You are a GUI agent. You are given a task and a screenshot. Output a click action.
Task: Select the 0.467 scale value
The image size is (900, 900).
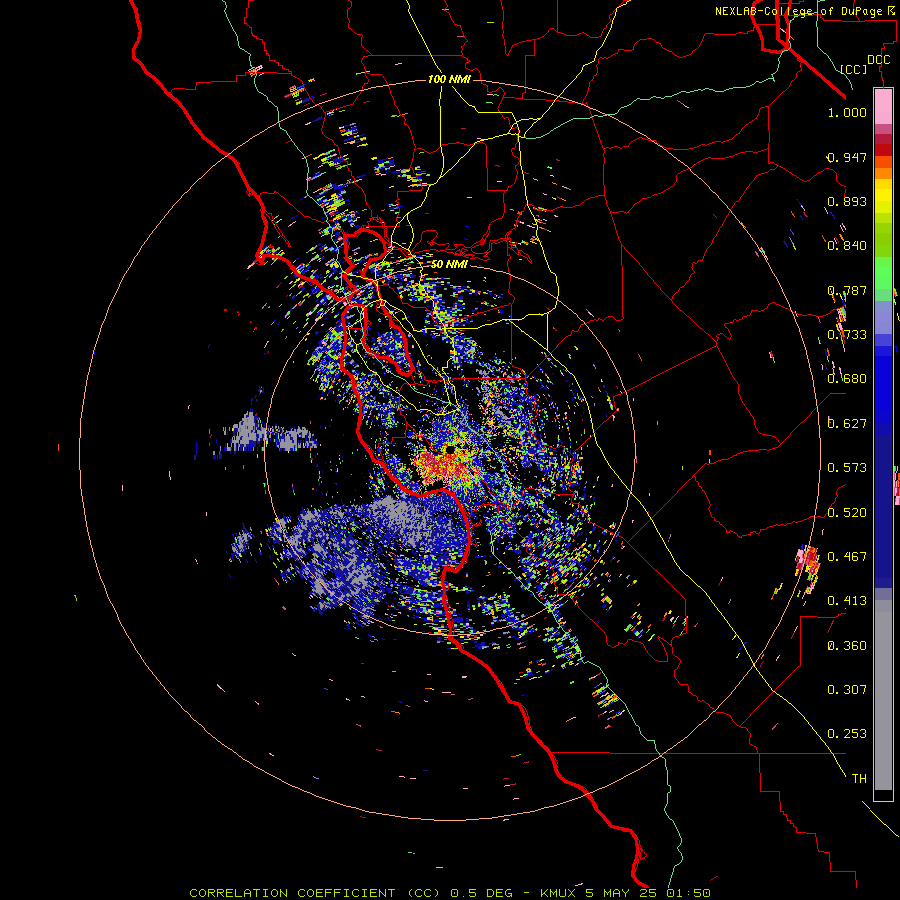coord(847,557)
